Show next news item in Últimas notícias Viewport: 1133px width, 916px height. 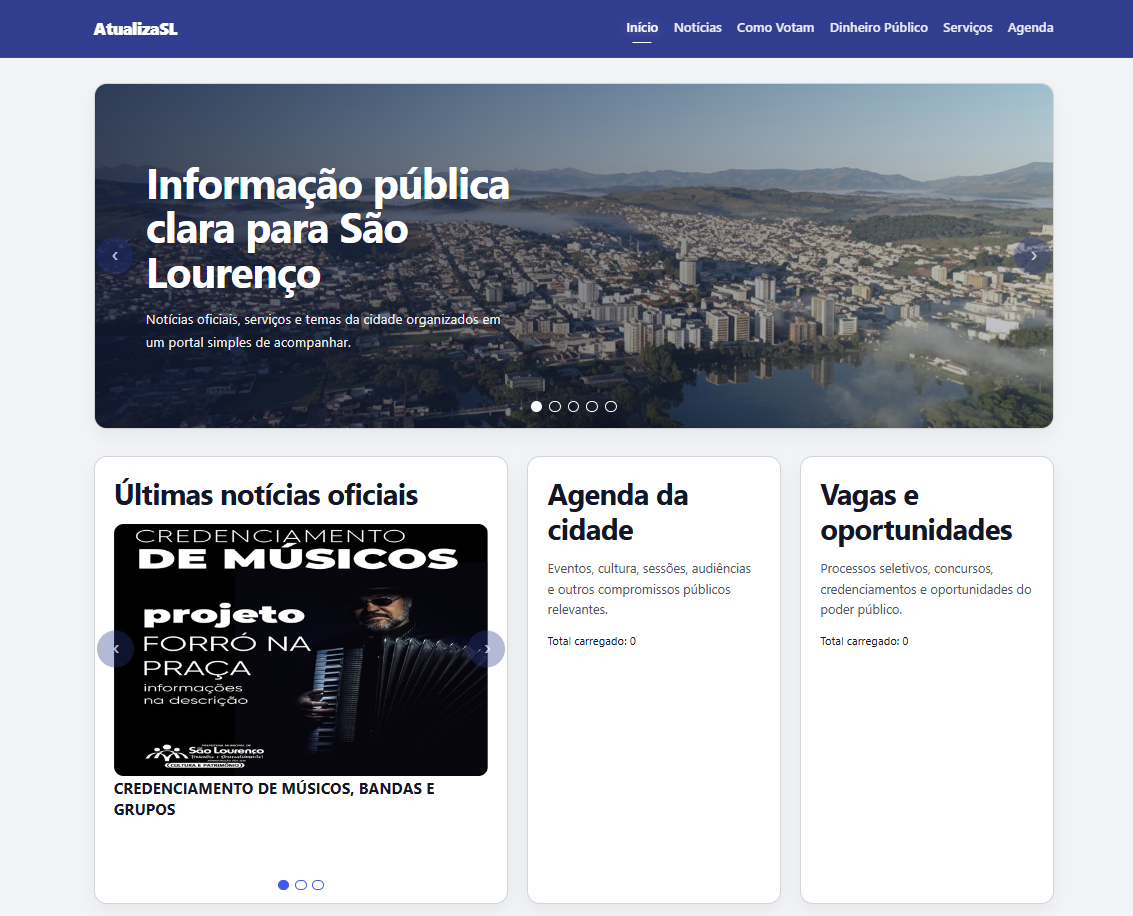click(x=487, y=649)
